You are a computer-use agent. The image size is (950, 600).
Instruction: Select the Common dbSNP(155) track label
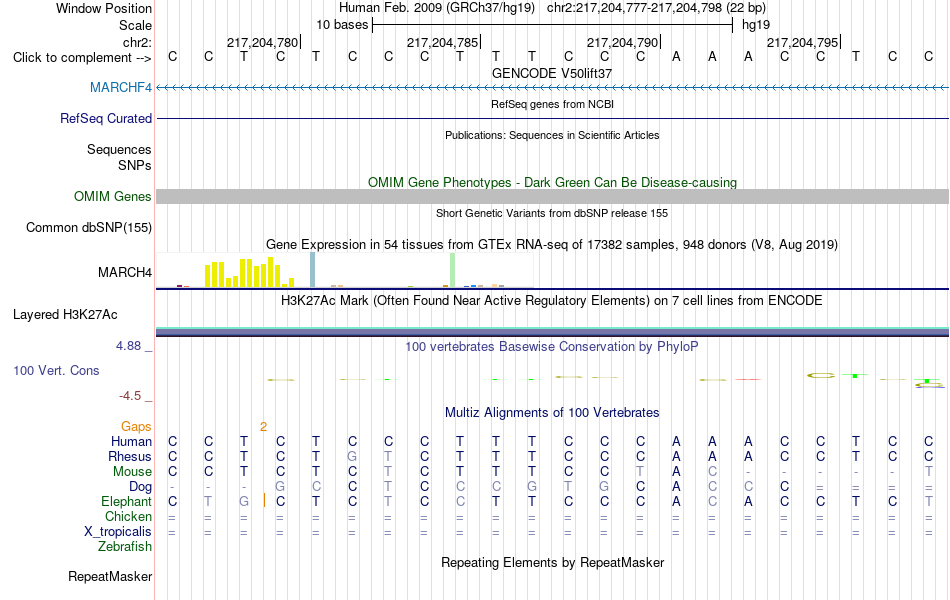click(x=88, y=228)
